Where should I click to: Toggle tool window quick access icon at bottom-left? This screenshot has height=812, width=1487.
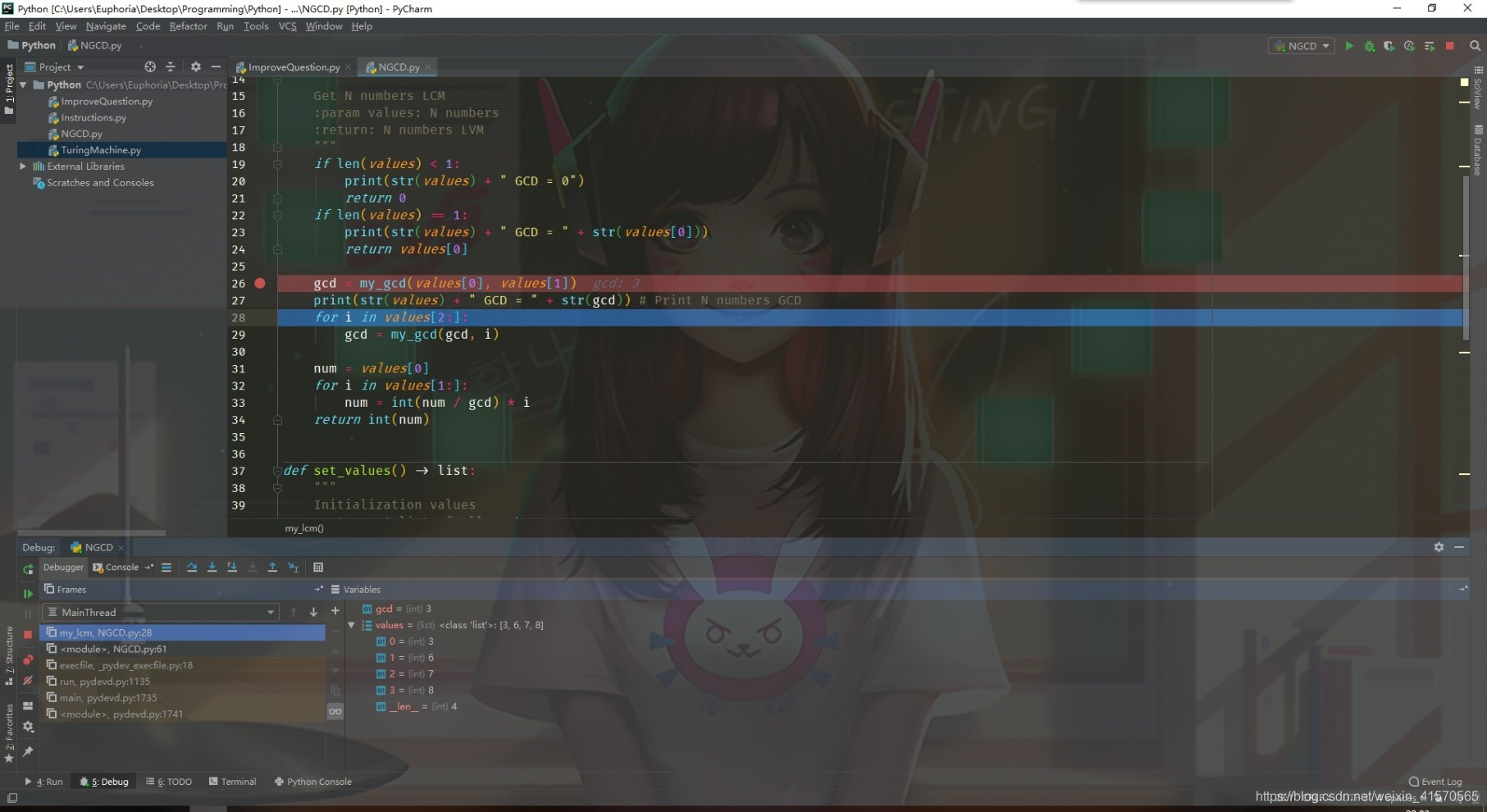[11, 797]
